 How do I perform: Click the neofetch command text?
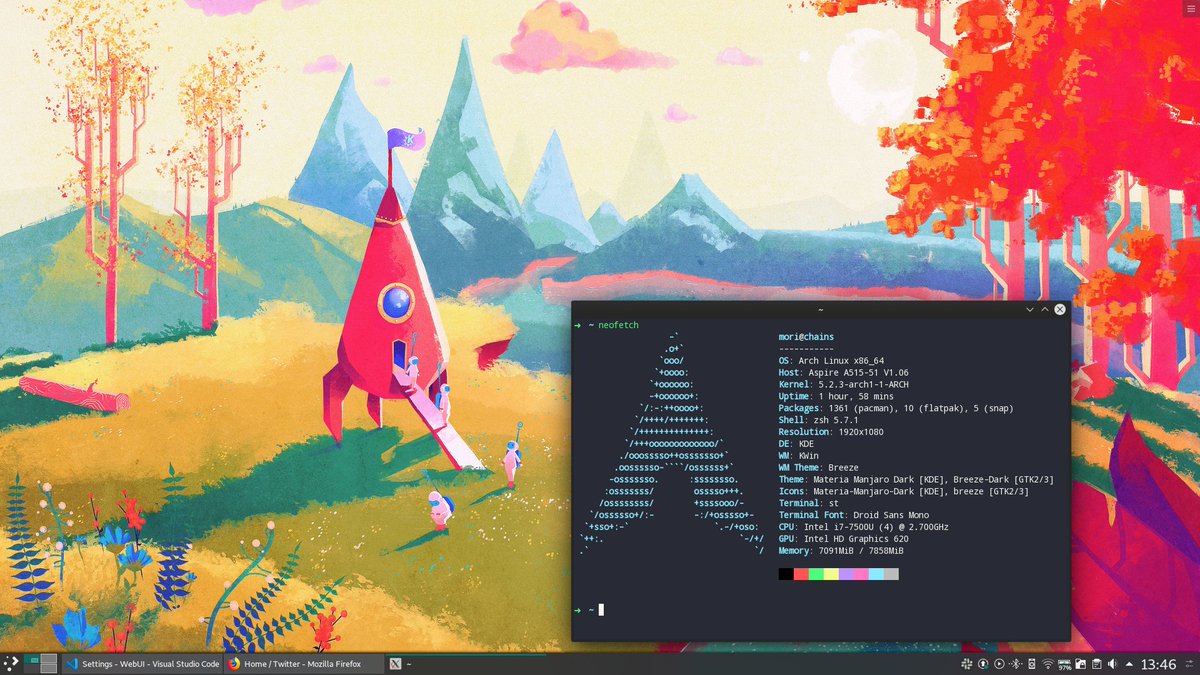(x=618, y=325)
